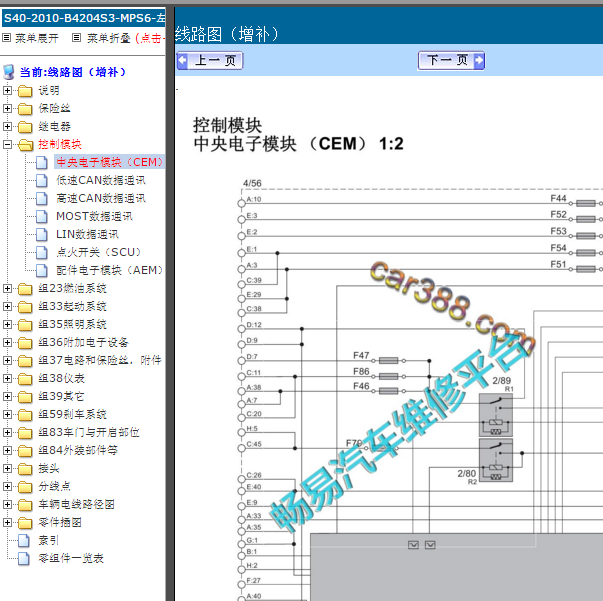Click the 组37电路和保险丝 folder icon
This screenshot has height=601, width=603.
(25, 361)
